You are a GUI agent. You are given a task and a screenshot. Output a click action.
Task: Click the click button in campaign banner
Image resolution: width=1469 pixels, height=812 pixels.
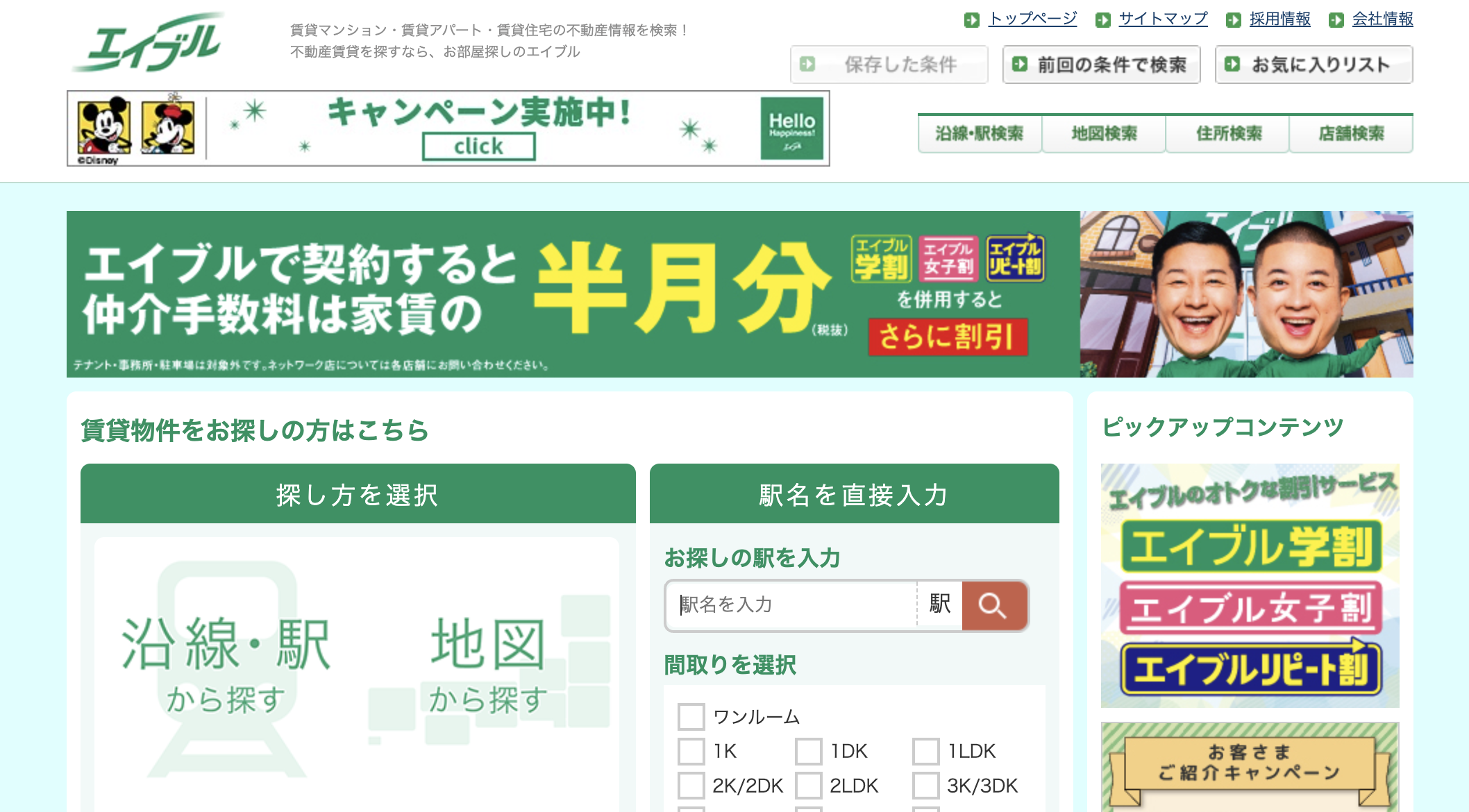479,146
